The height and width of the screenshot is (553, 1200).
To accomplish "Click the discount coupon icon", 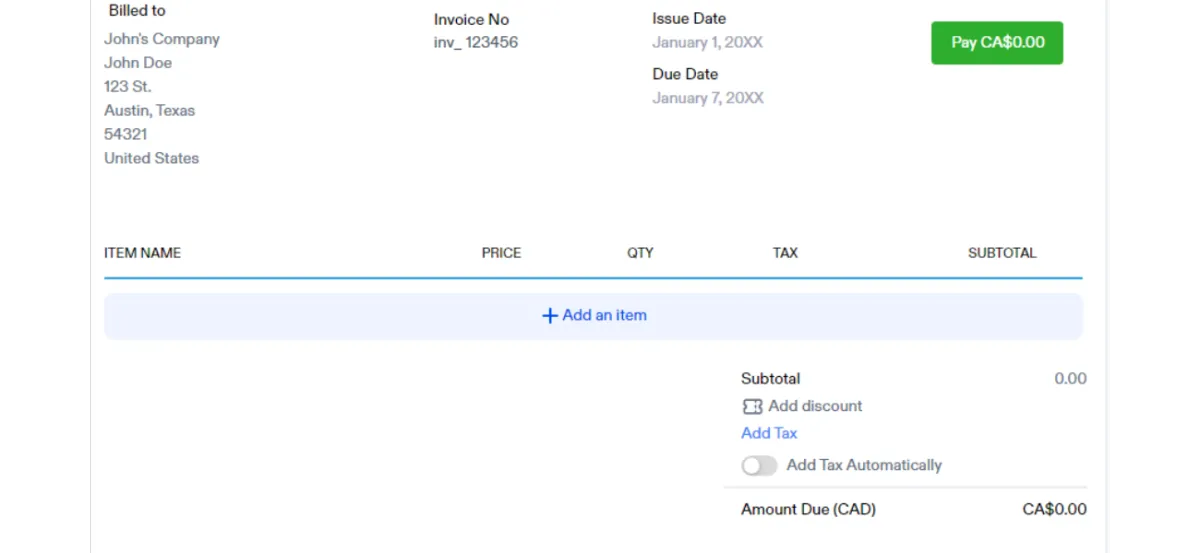I will (x=752, y=407).
